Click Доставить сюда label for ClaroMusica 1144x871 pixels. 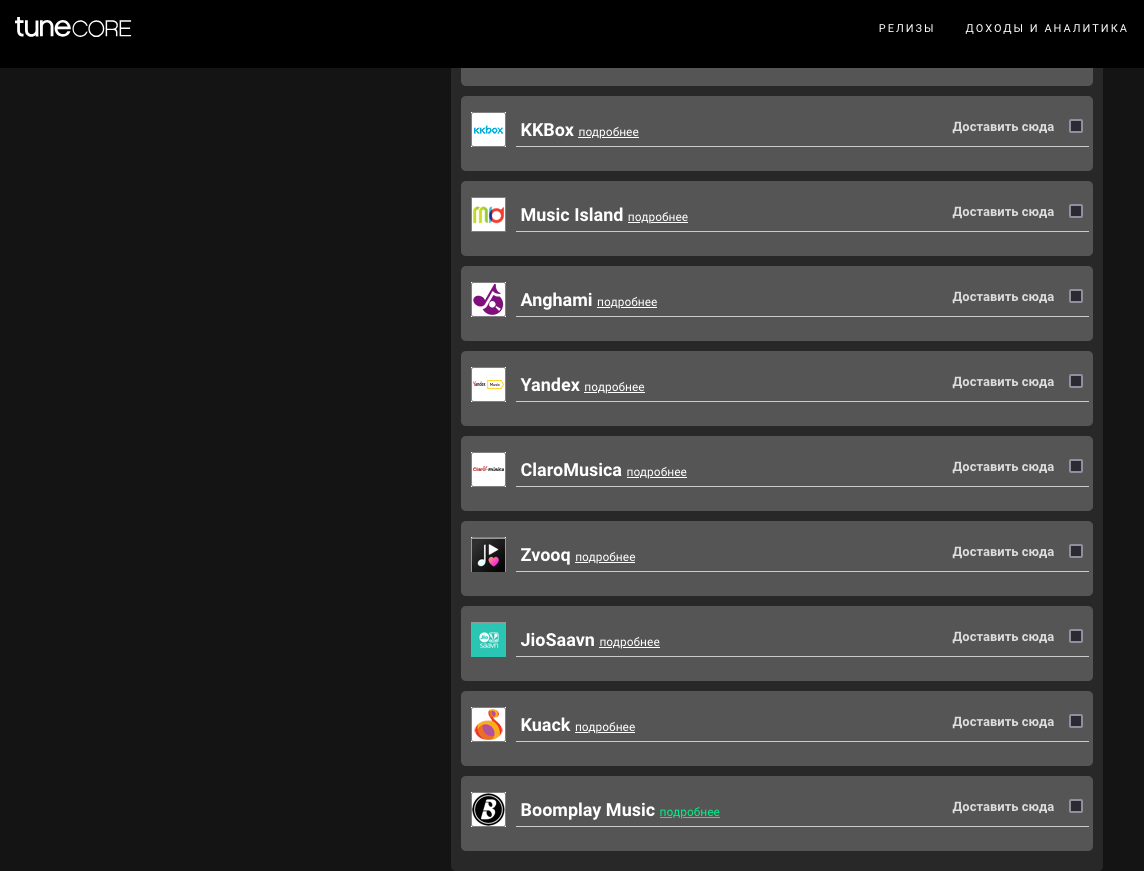1003,467
